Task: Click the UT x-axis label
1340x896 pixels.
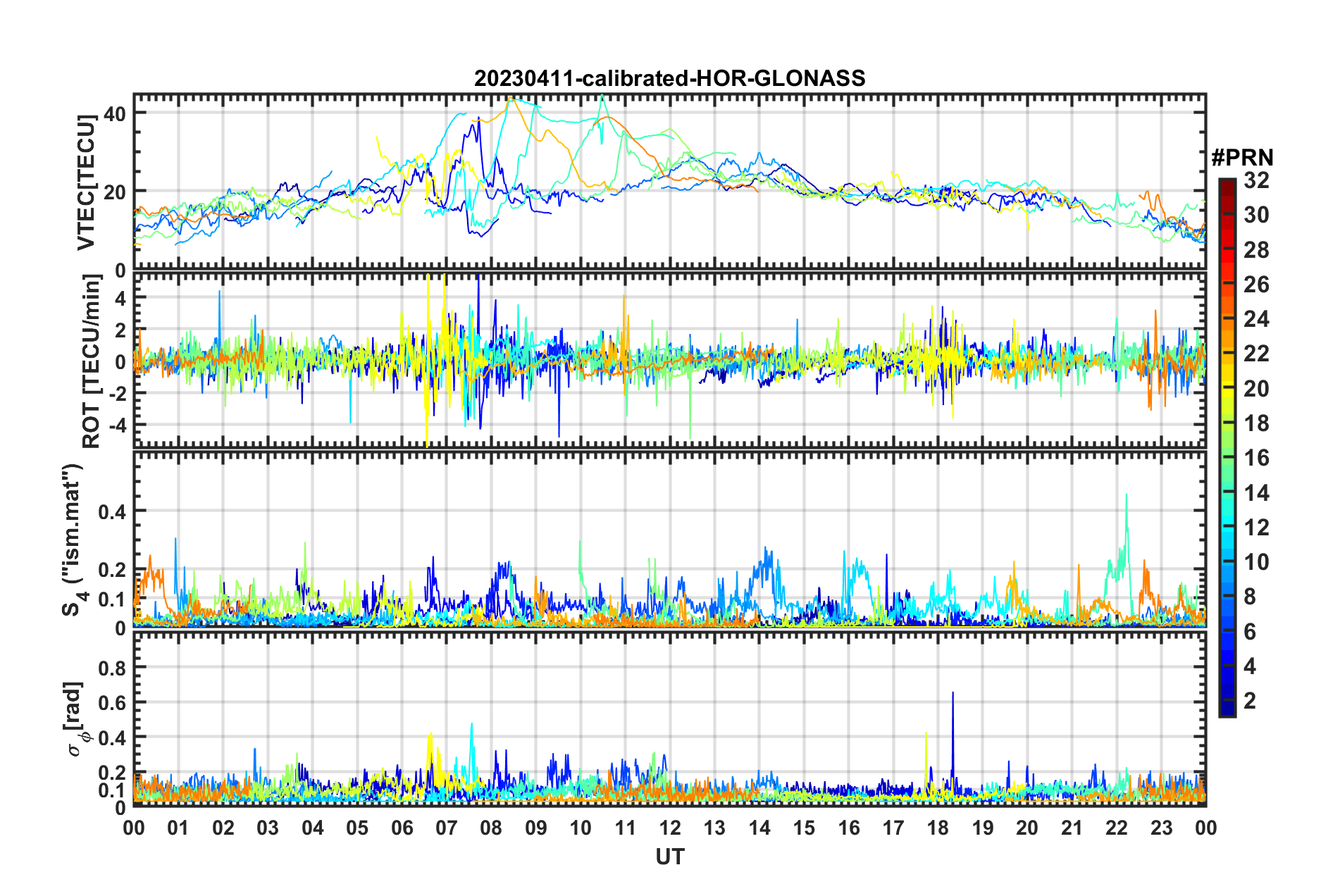Action: pos(669,857)
